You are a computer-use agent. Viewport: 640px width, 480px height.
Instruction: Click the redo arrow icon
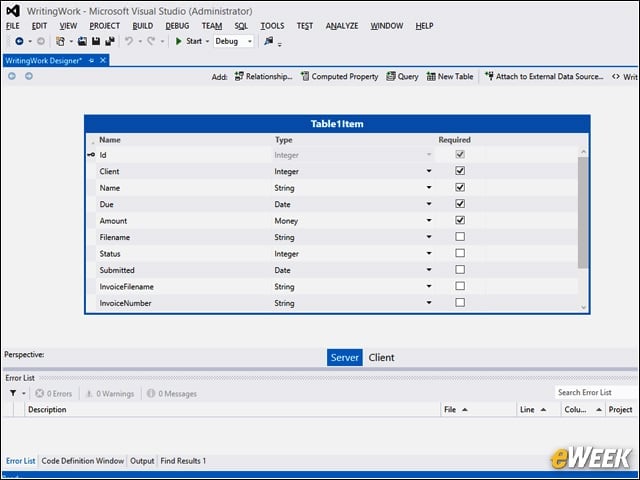pyautogui.click(x=151, y=41)
